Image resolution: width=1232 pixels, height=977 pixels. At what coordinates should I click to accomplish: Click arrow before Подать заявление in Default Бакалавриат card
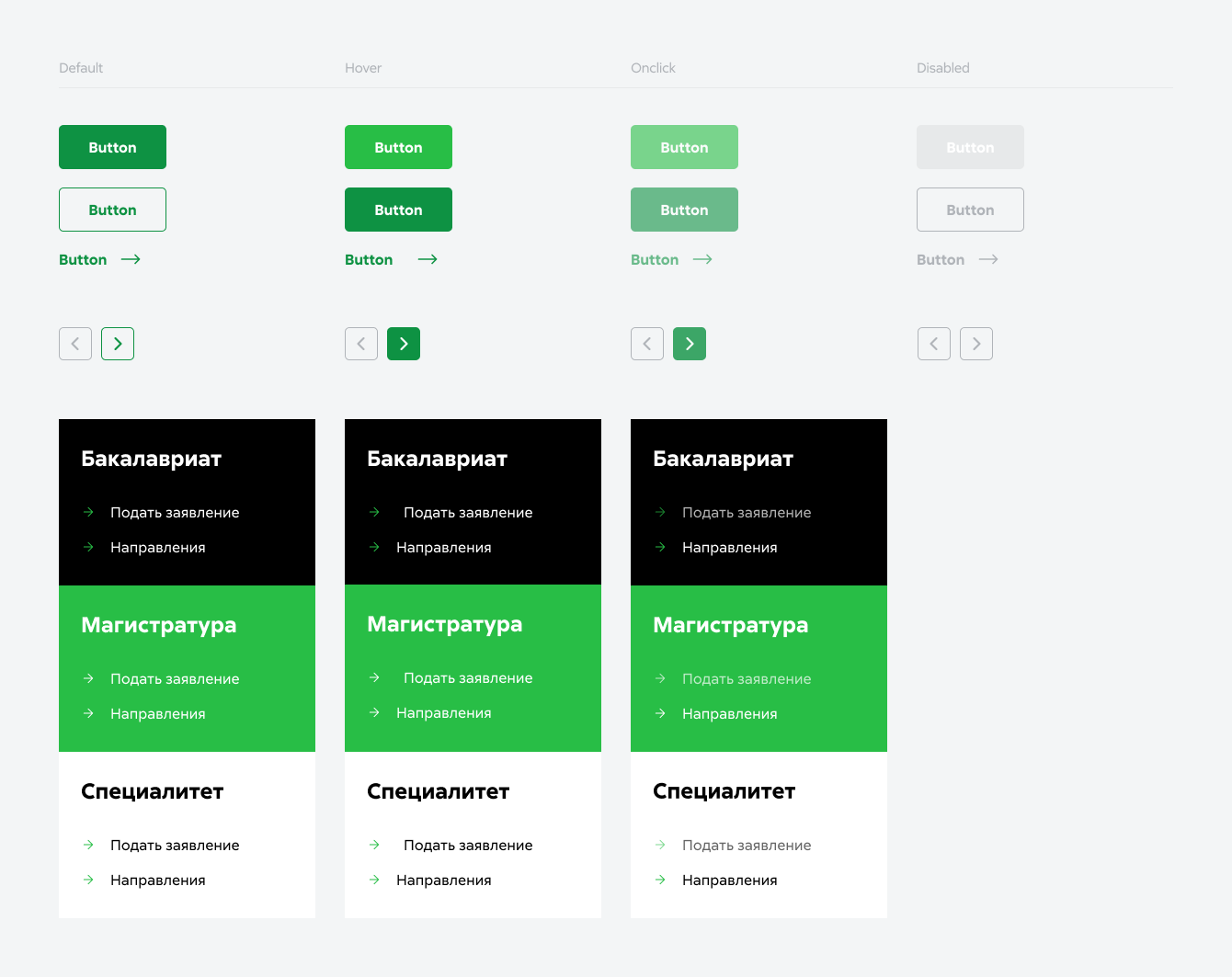click(x=88, y=512)
